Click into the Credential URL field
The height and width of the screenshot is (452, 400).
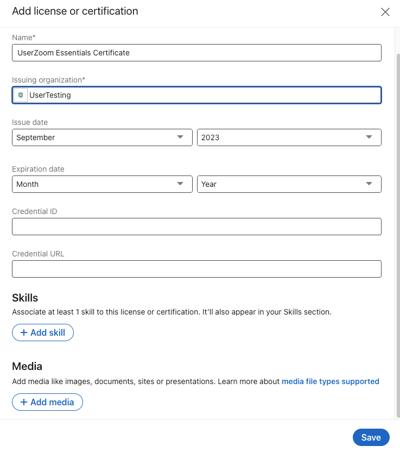197,269
